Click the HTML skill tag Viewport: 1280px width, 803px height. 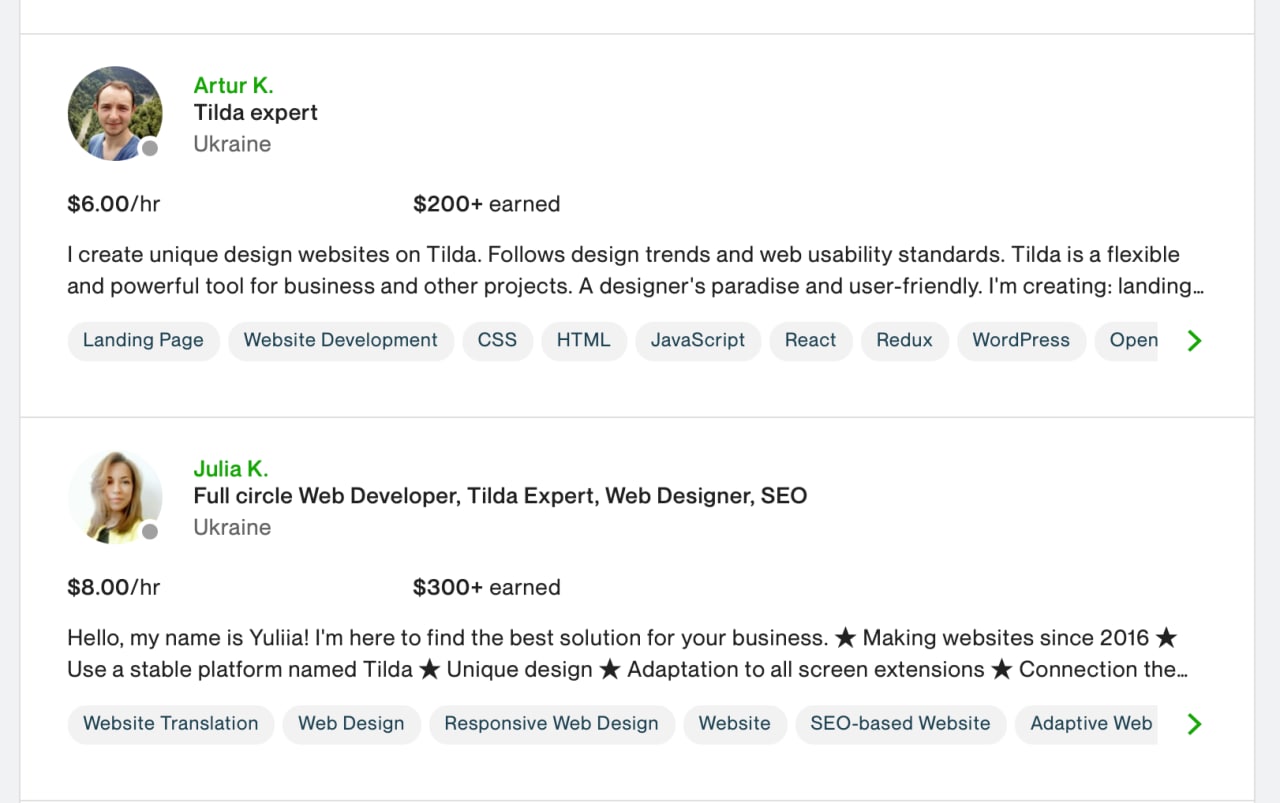[x=583, y=340]
